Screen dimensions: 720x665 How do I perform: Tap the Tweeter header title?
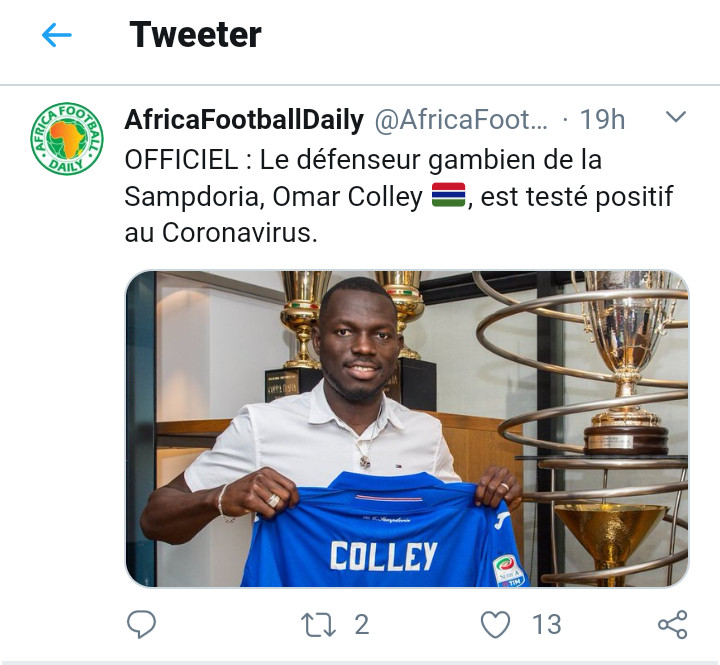(195, 35)
